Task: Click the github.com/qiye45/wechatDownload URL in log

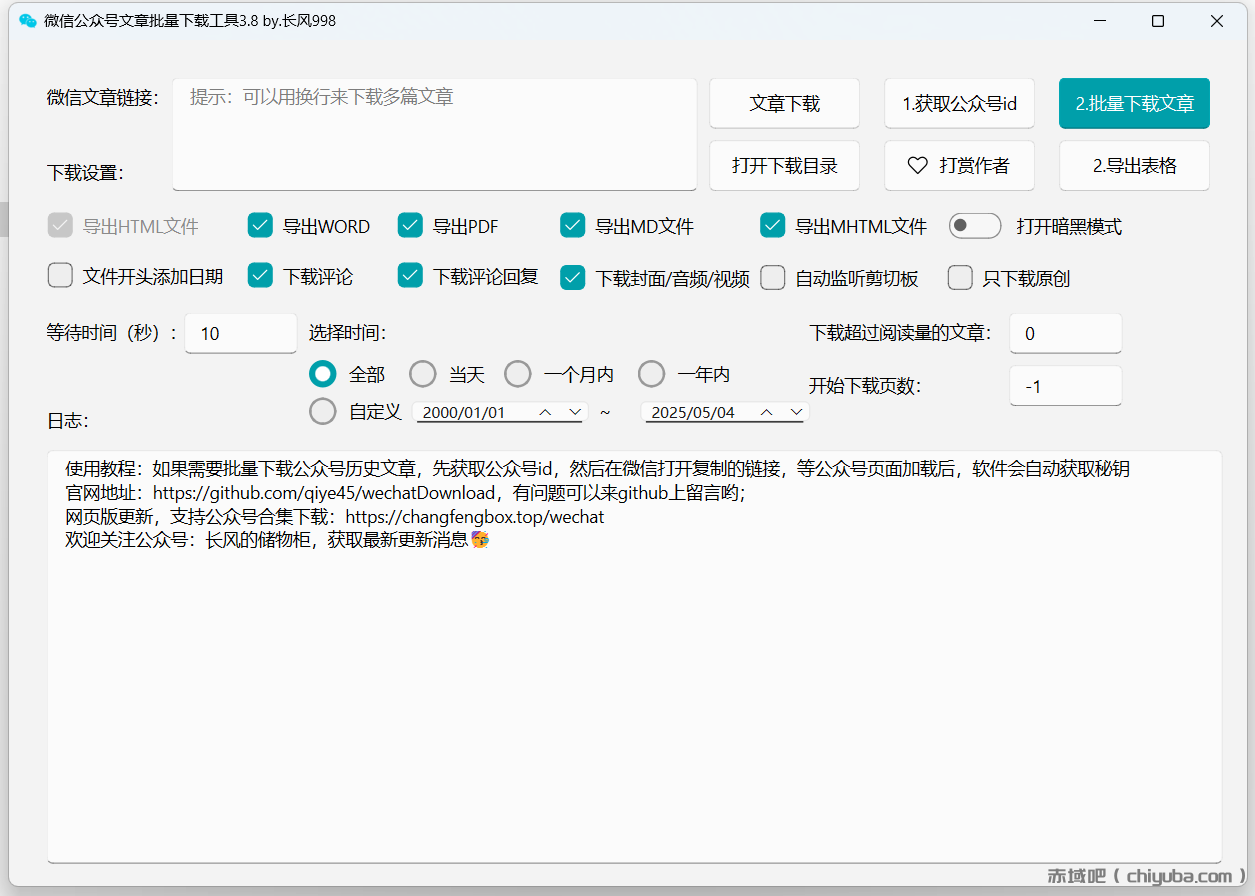Action: click(325, 493)
